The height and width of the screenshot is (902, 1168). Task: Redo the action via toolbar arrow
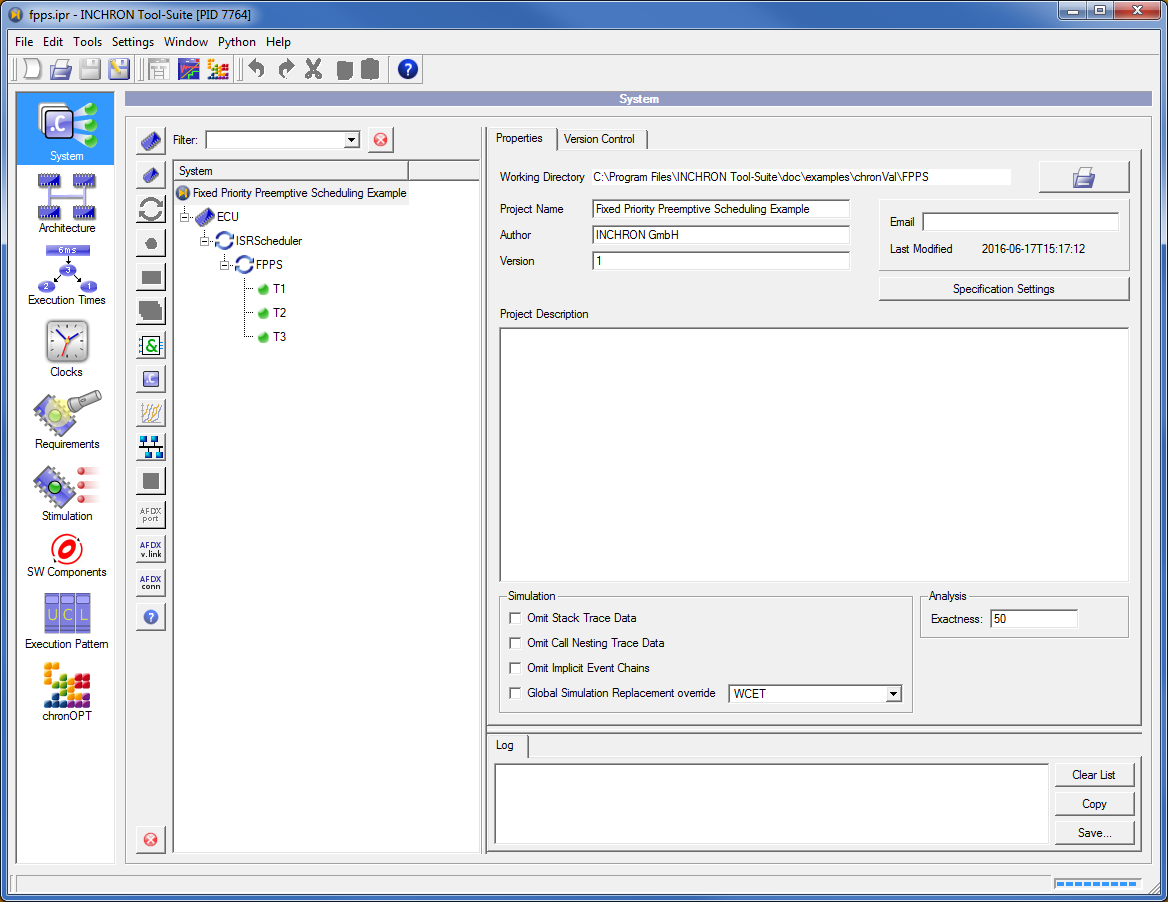point(285,69)
